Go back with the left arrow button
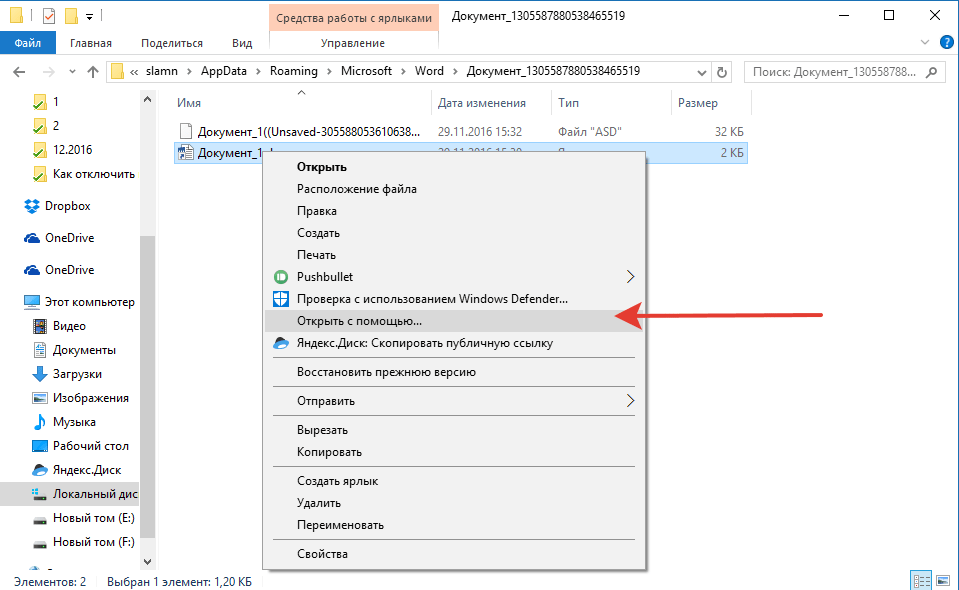The image size is (959, 590). [19, 72]
